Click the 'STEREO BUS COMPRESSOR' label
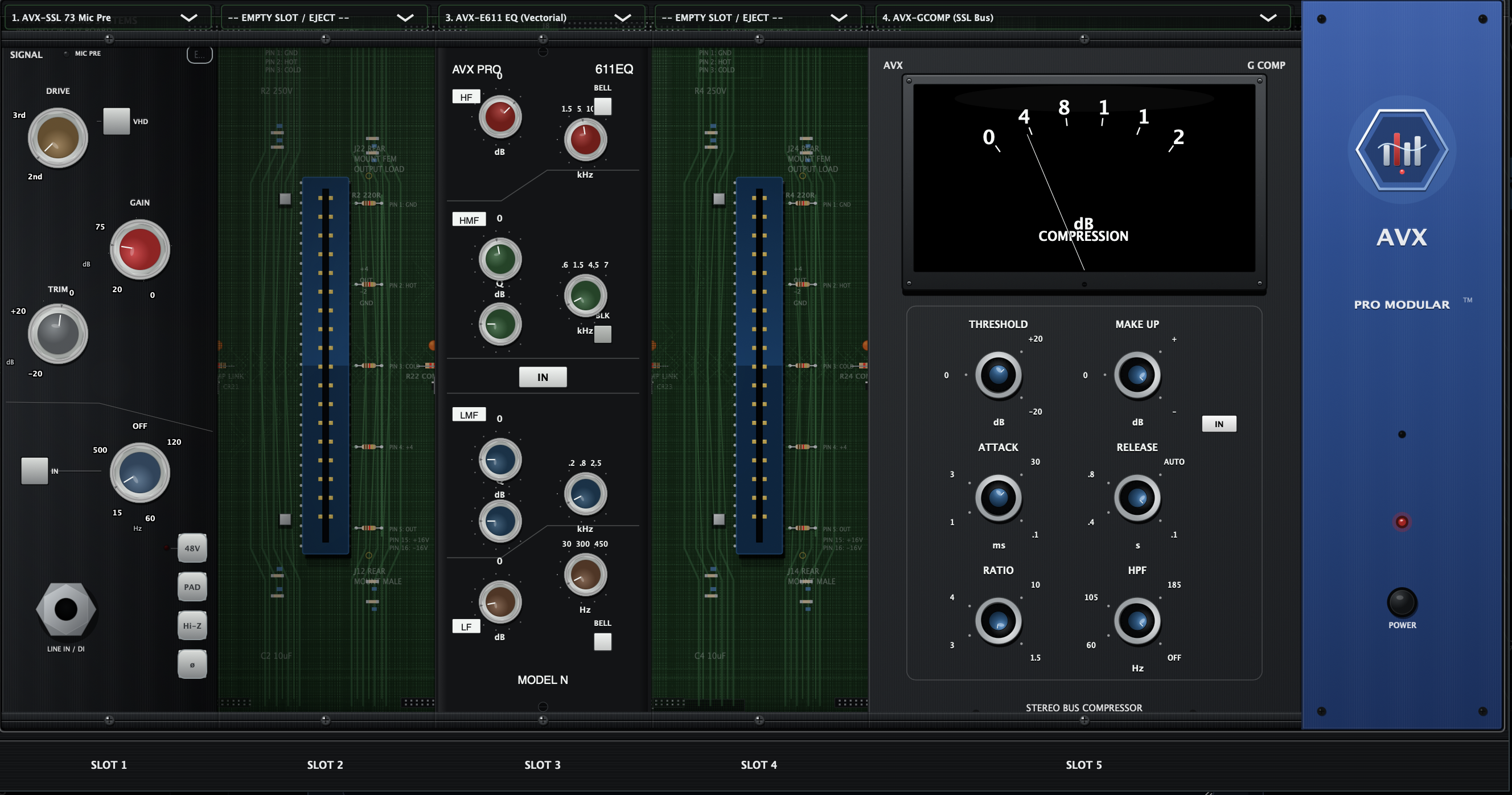Viewport: 1512px width, 795px height. [1084, 707]
